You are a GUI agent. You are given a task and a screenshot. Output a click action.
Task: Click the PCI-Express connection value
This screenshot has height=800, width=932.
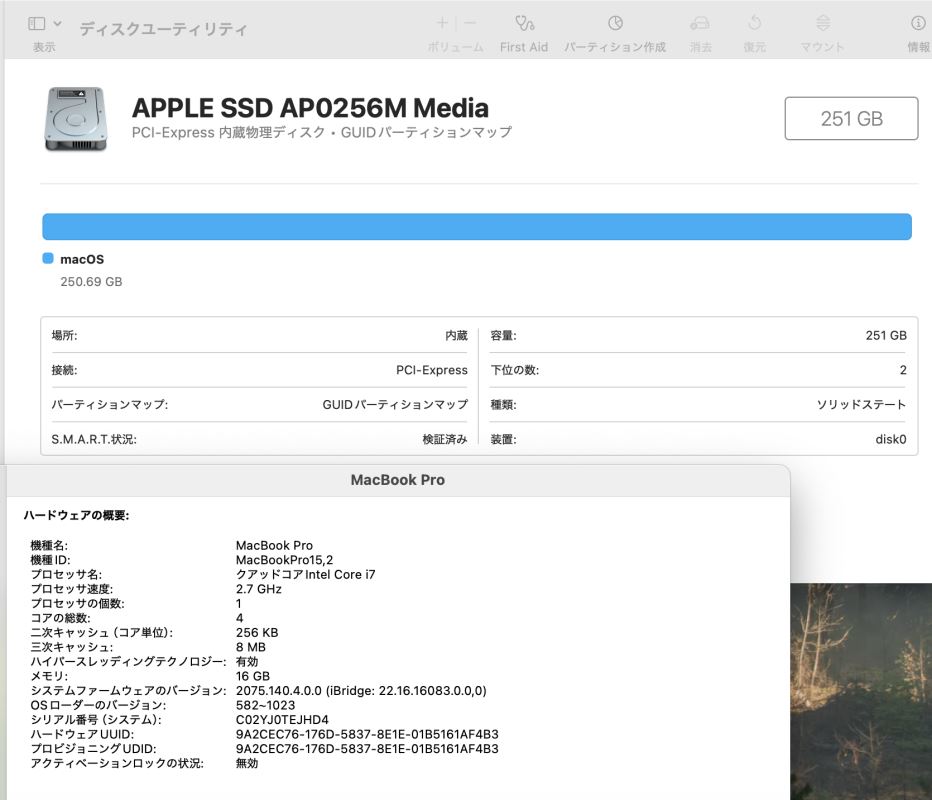(432, 370)
